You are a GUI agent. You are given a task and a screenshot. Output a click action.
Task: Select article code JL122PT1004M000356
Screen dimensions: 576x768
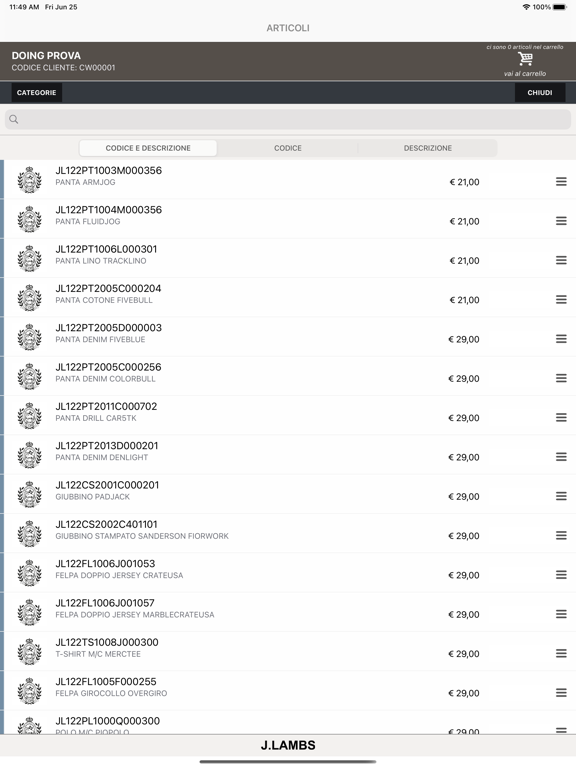coord(108,210)
